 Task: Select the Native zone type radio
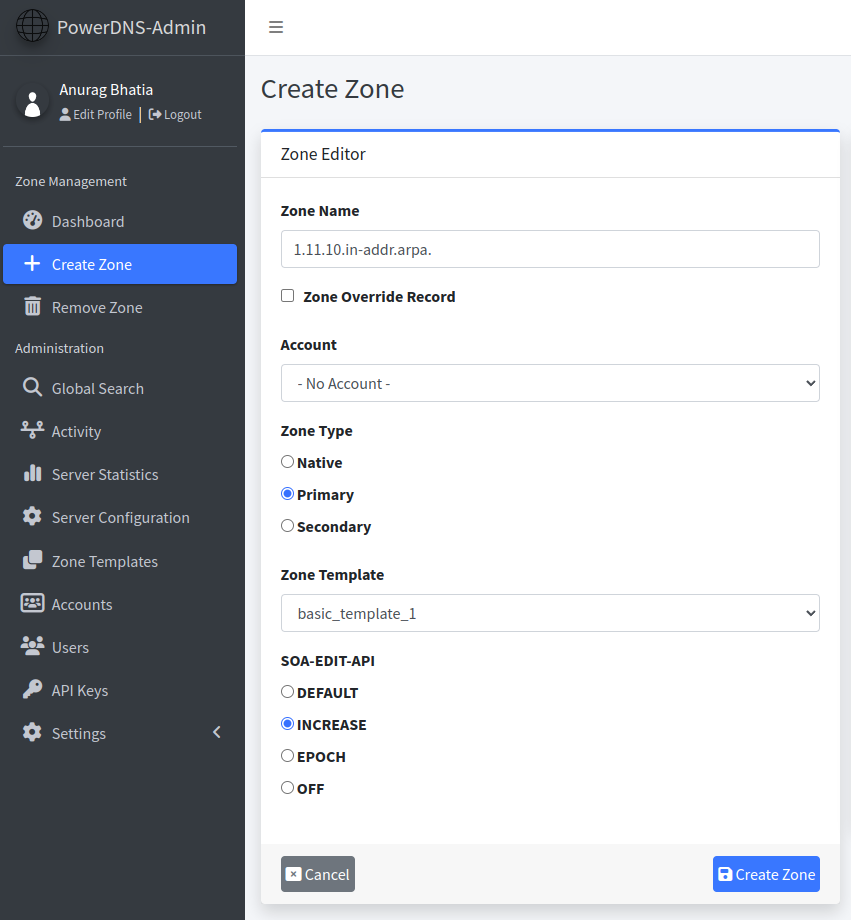[x=287, y=462]
